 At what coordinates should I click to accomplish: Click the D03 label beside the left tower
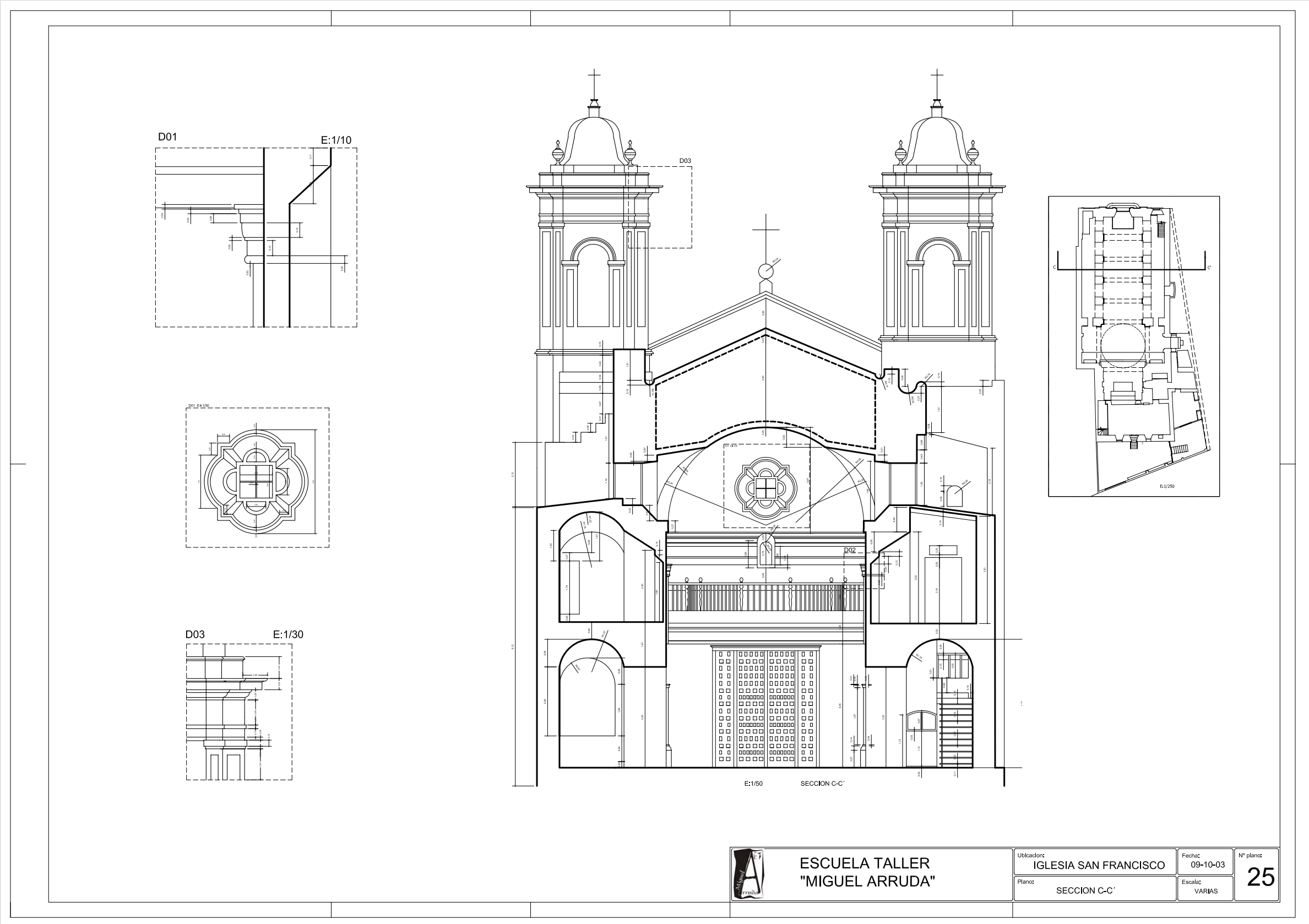[685, 161]
